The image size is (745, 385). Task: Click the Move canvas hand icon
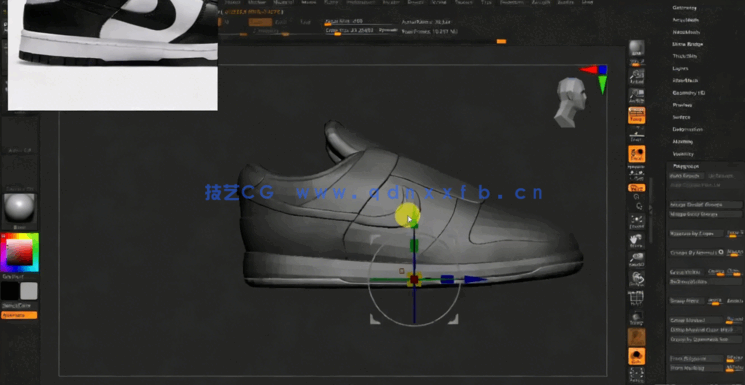pyautogui.click(x=637, y=239)
